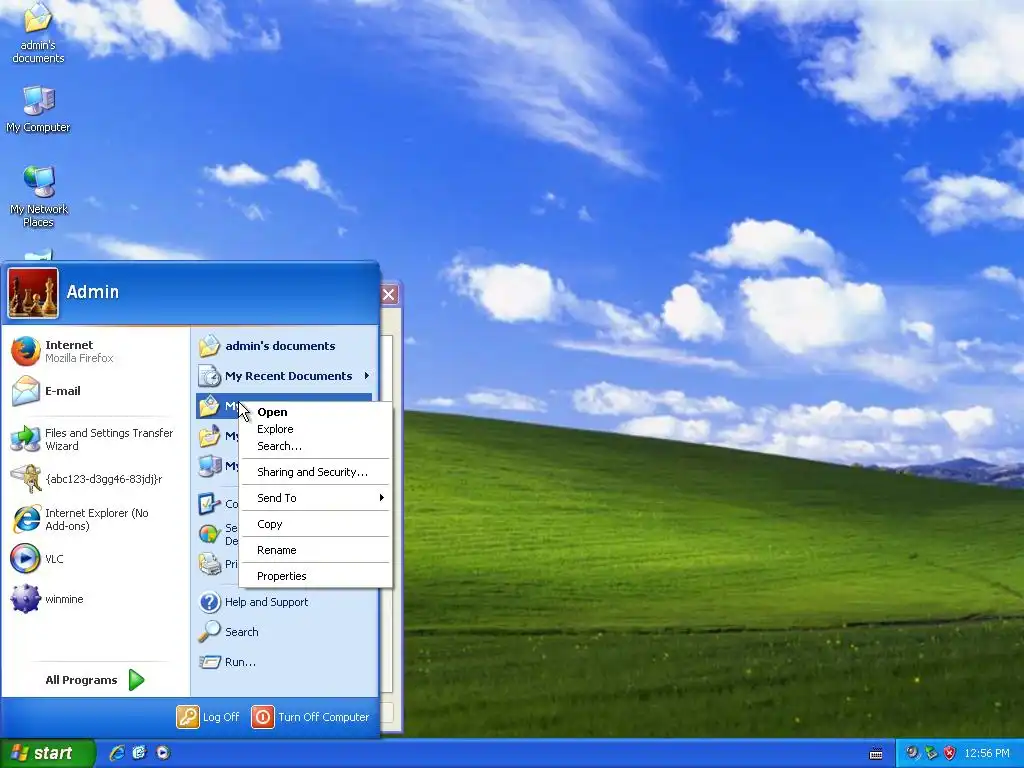Screen dimensions: 1024x768
Task: Click Turn Off Computer button
Action: coord(310,717)
